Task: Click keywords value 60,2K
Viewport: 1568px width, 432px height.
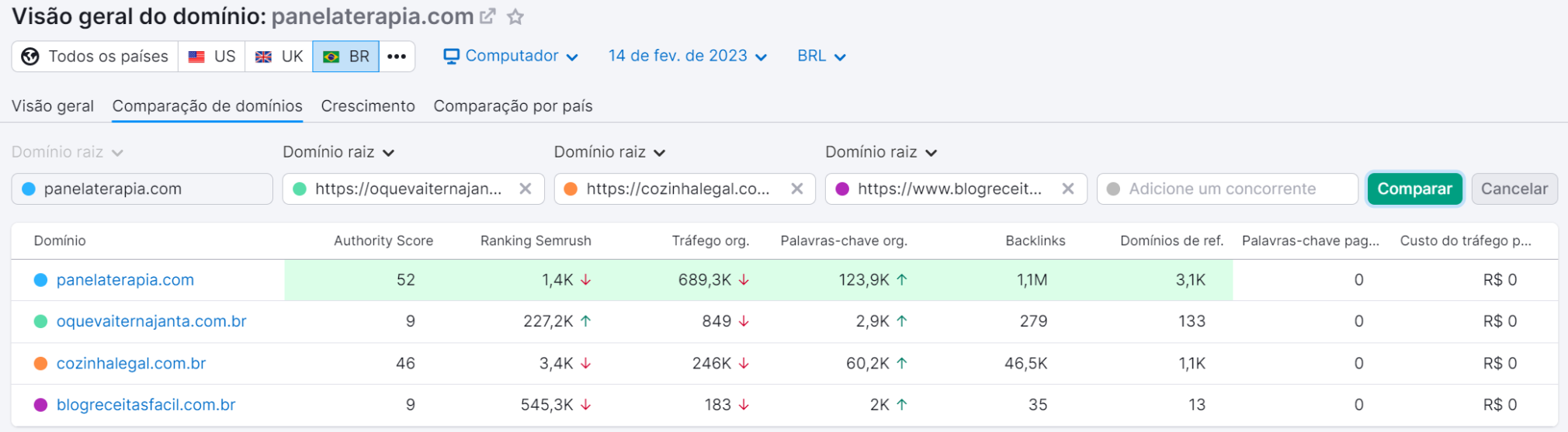Action: pyautogui.click(x=868, y=363)
